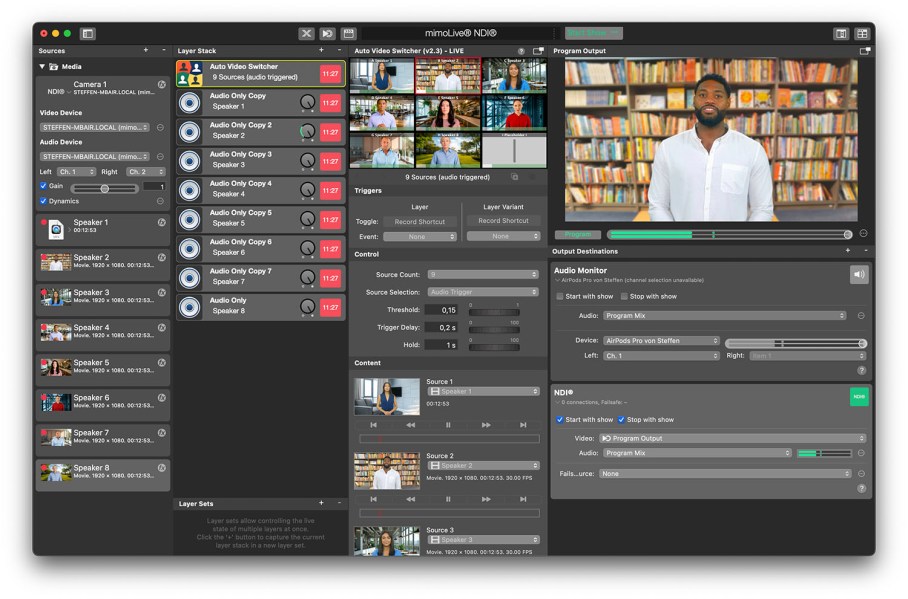Image resolution: width=908 pixels, height=599 pixels.
Task: Uncheck NDI Stop with show
Action: (x=621, y=419)
